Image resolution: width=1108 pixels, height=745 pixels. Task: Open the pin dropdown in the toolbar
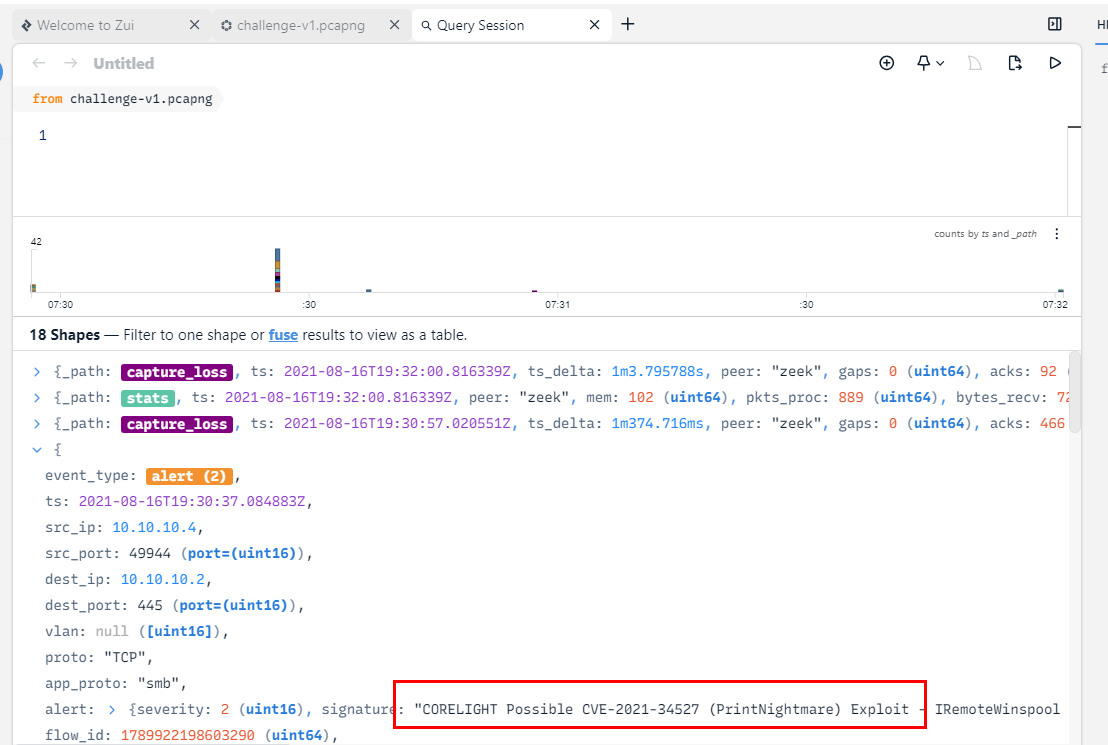tap(930, 63)
